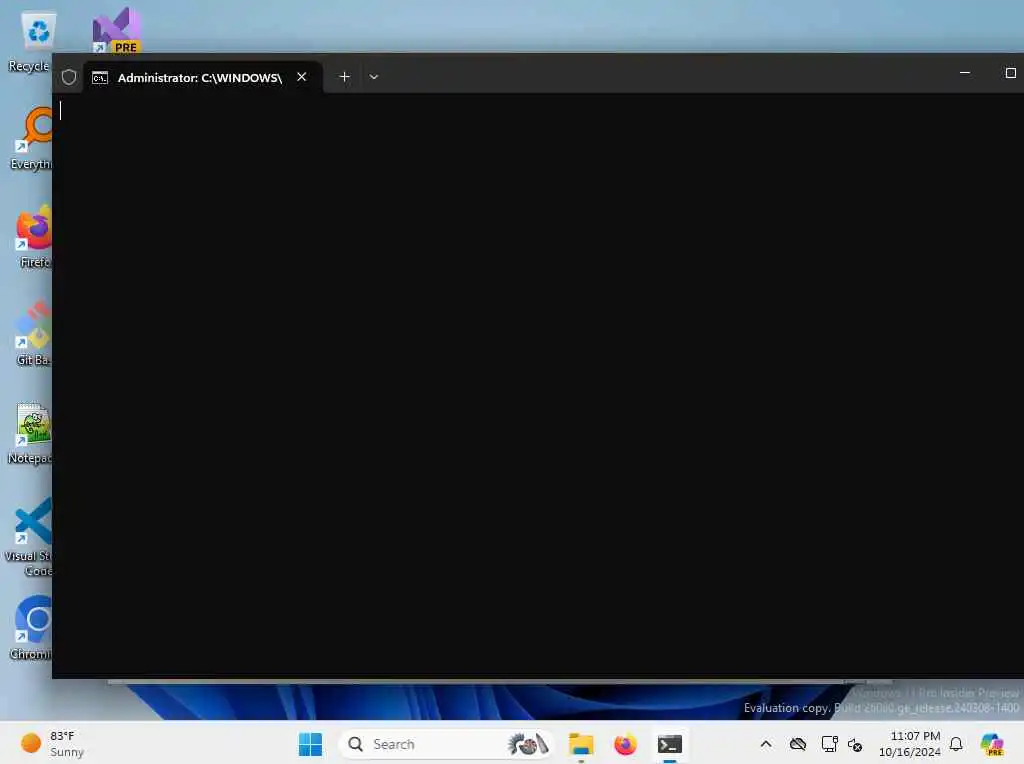Click the admin shield icon in terminal titlebar
This screenshot has height=764, width=1024.
coord(69,77)
